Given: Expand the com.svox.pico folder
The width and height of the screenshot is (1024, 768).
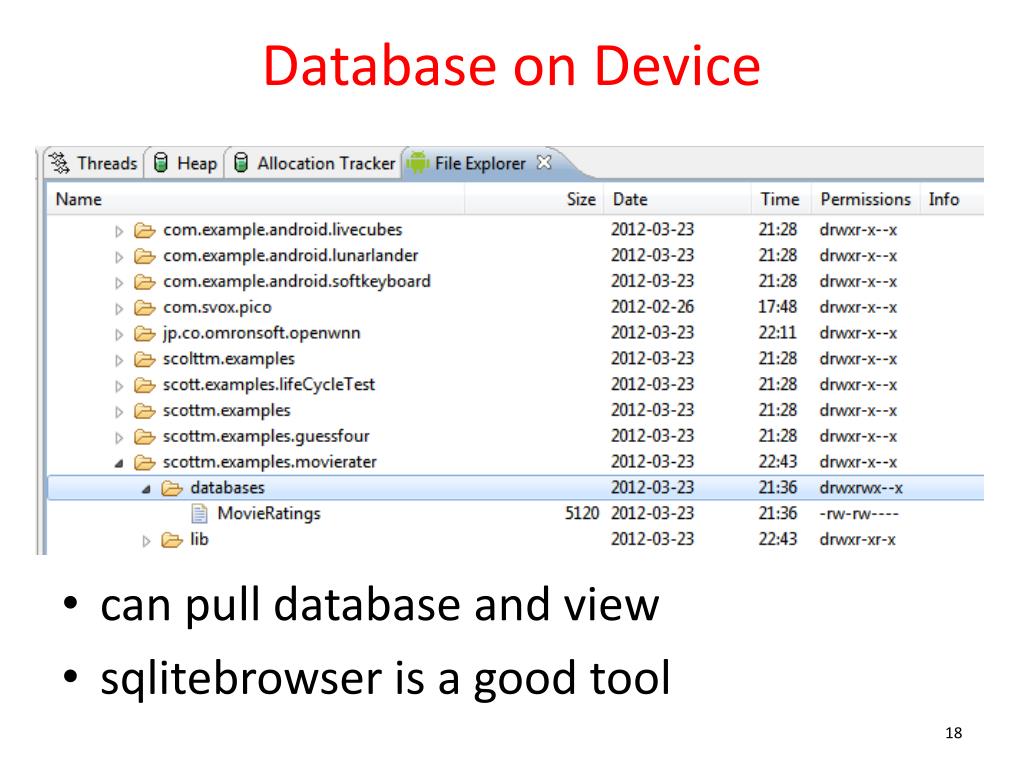Looking at the screenshot, I should pos(119,308).
